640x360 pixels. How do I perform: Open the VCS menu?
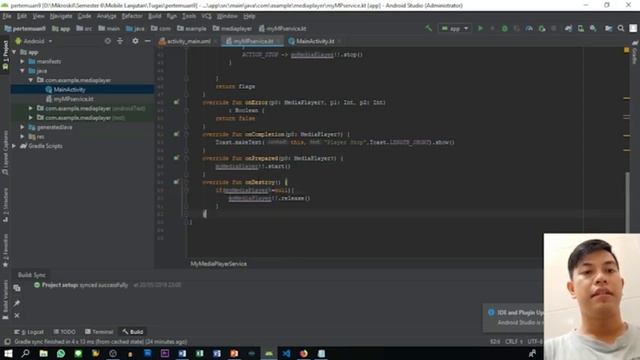point(207,16)
